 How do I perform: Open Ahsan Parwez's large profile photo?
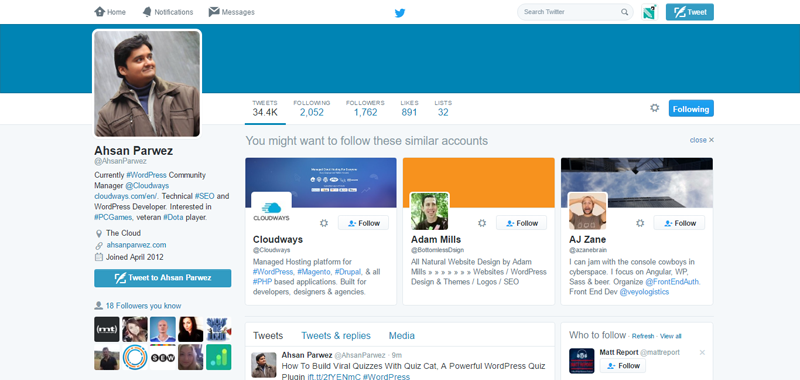[x=147, y=84]
